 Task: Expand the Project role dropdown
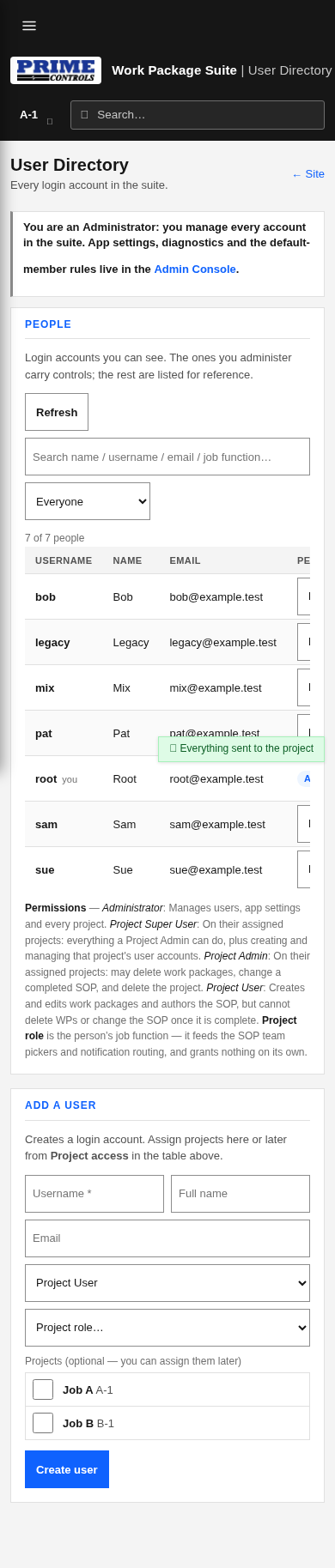coord(167,1328)
